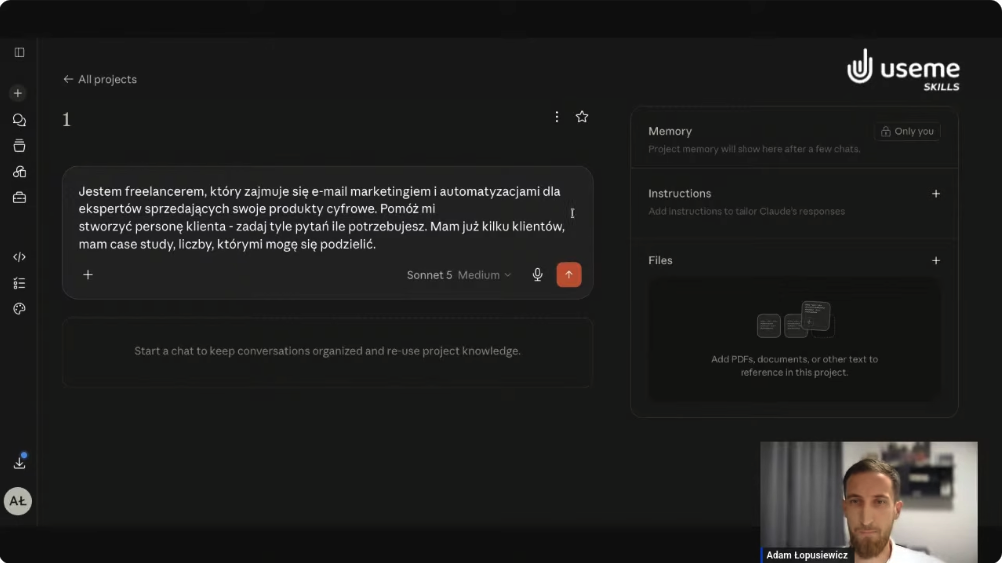Click the Only you visibility button
The image size is (1003, 563).
coord(907,131)
